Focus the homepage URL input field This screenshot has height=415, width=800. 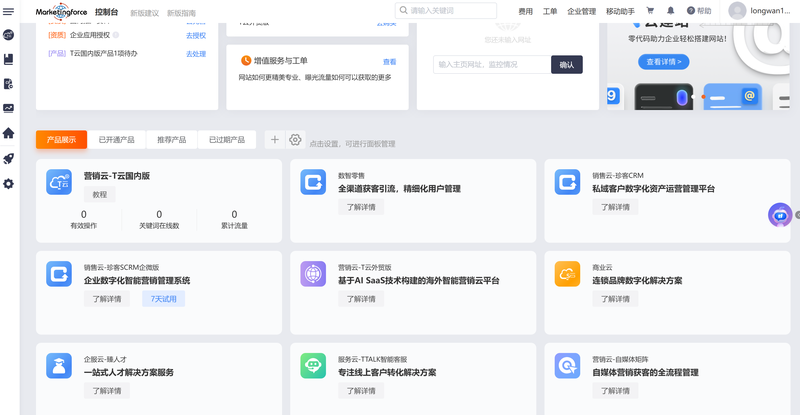click(x=492, y=65)
